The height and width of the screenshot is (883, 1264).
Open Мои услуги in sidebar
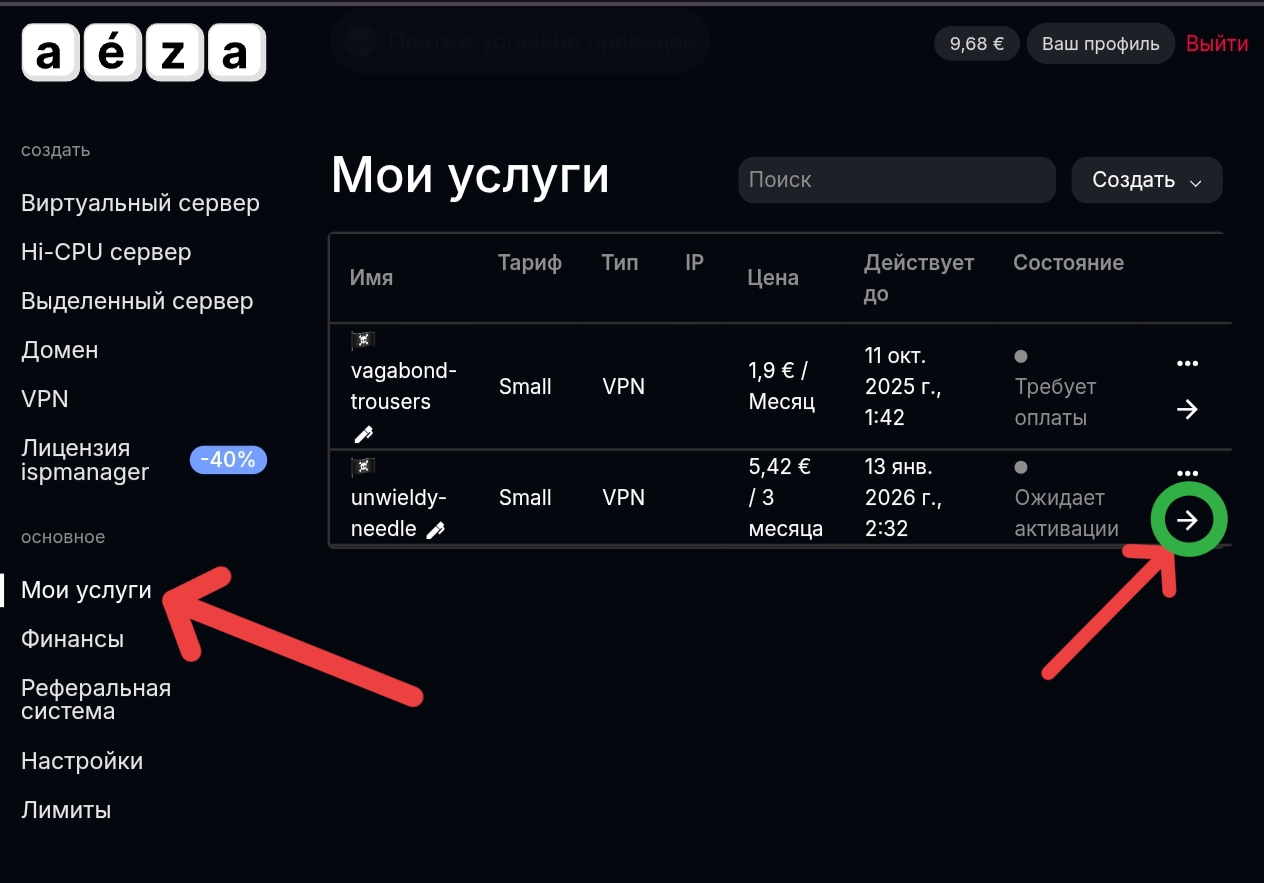click(87, 590)
